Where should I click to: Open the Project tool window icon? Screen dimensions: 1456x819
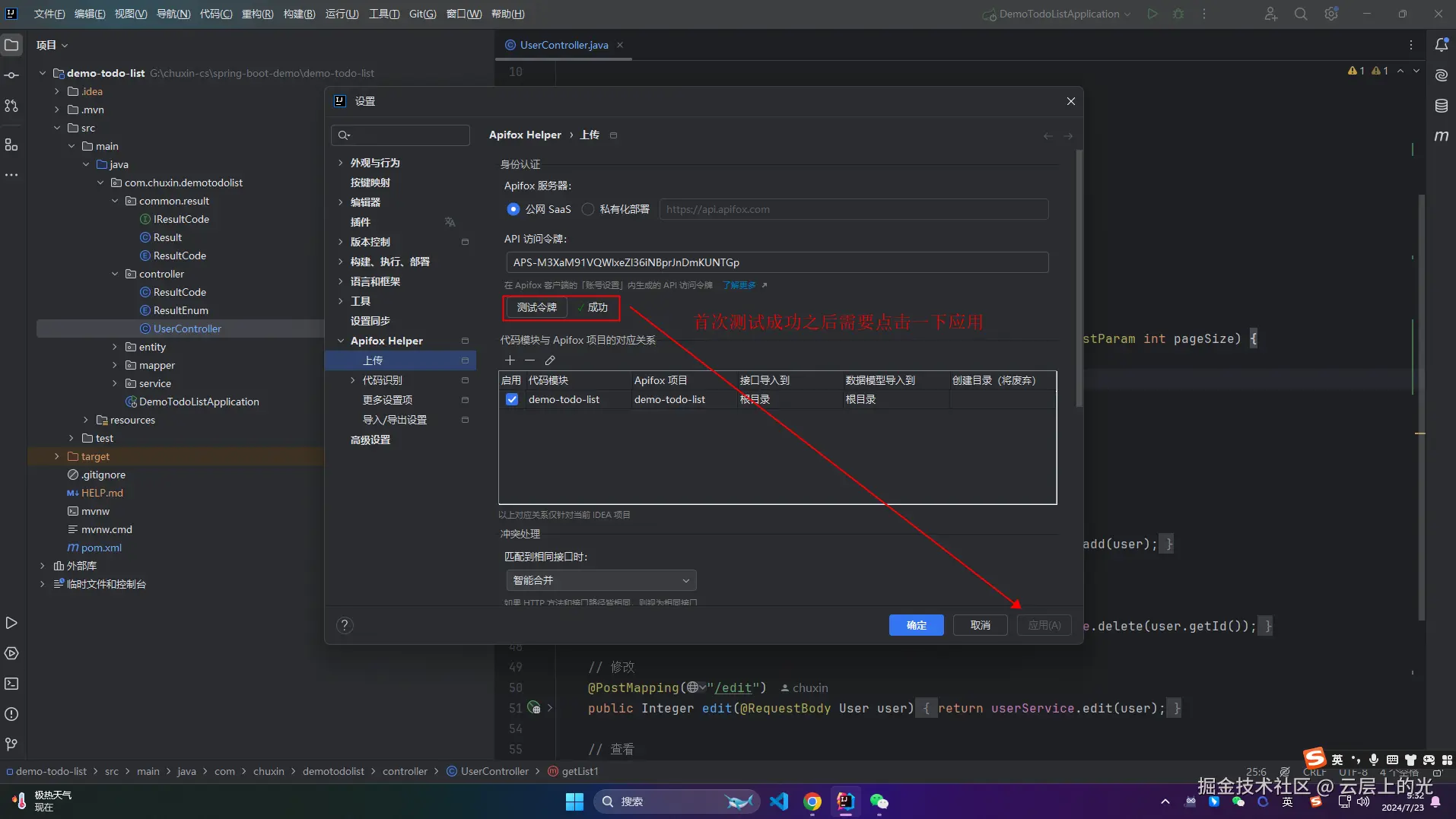[x=11, y=46]
